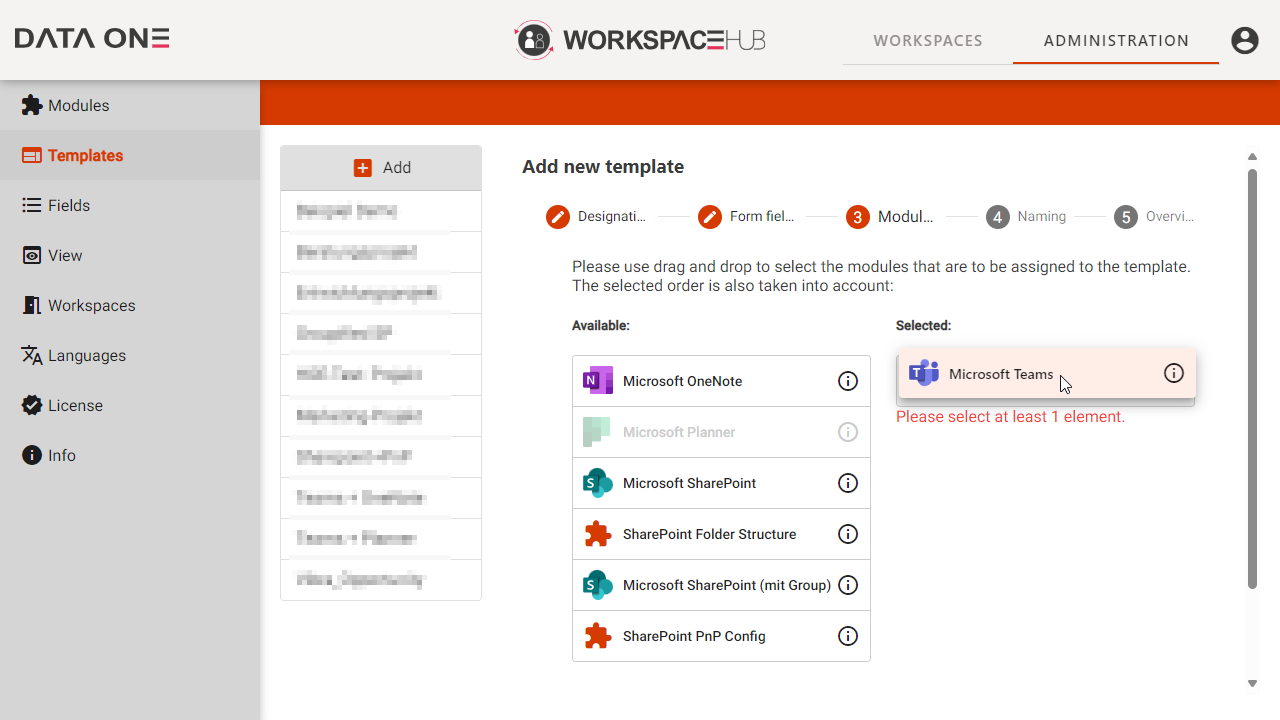Show info for Microsoft SharePoint (mit Group)
This screenshot has width=1280, height=720.
(848, 585)
